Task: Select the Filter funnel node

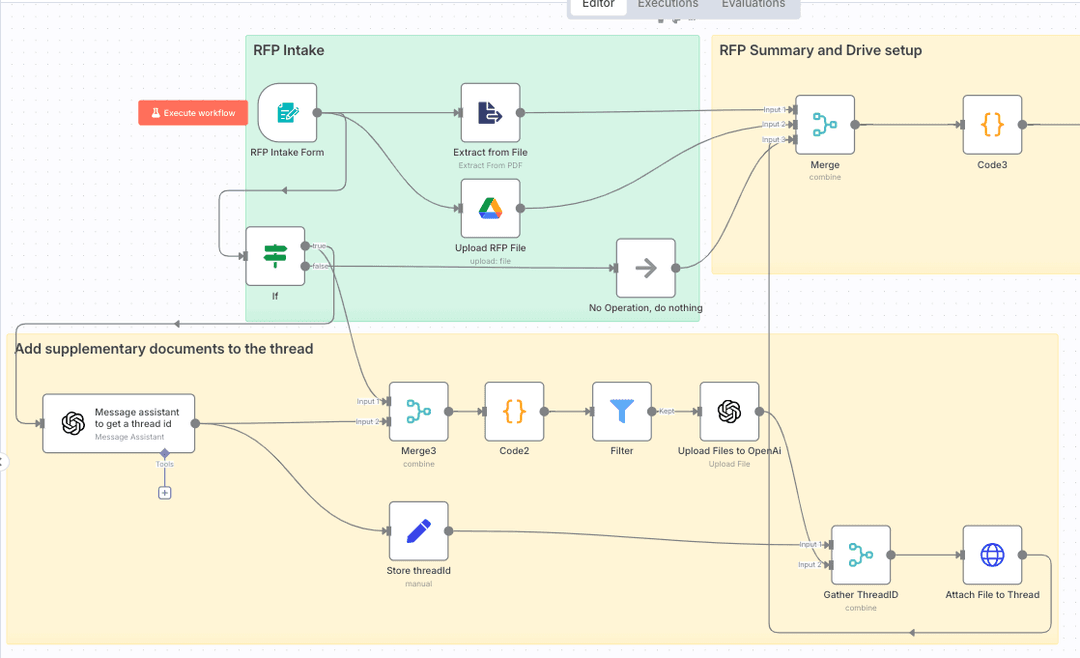Action: tap(621, 411)
